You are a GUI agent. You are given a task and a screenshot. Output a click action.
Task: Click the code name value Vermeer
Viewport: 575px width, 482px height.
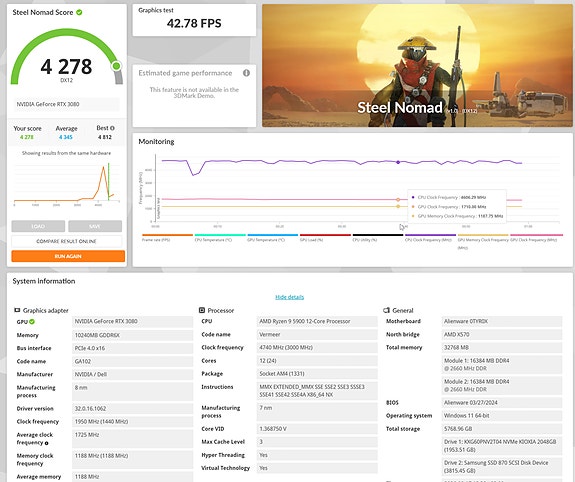(x=317, y=335)
